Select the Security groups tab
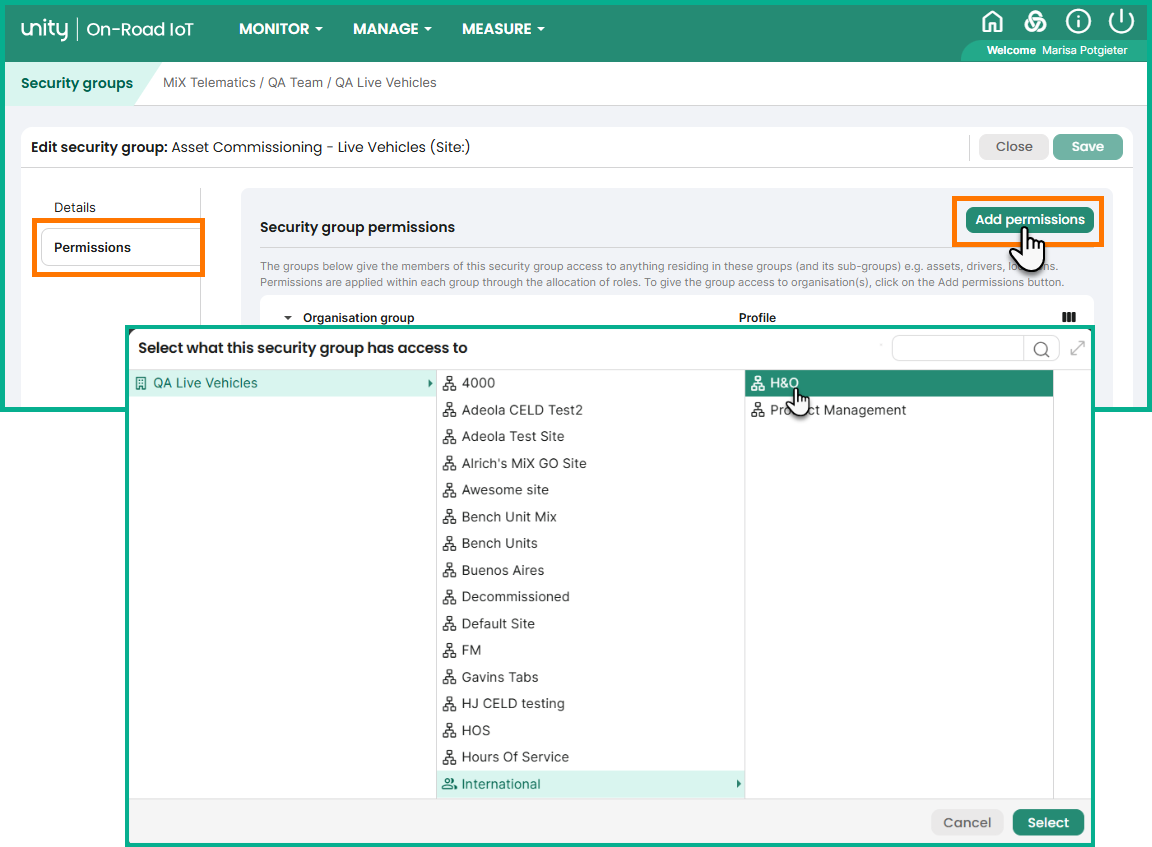The width and height of the screenshot is (1152, 847). click(x=77, y=83)
